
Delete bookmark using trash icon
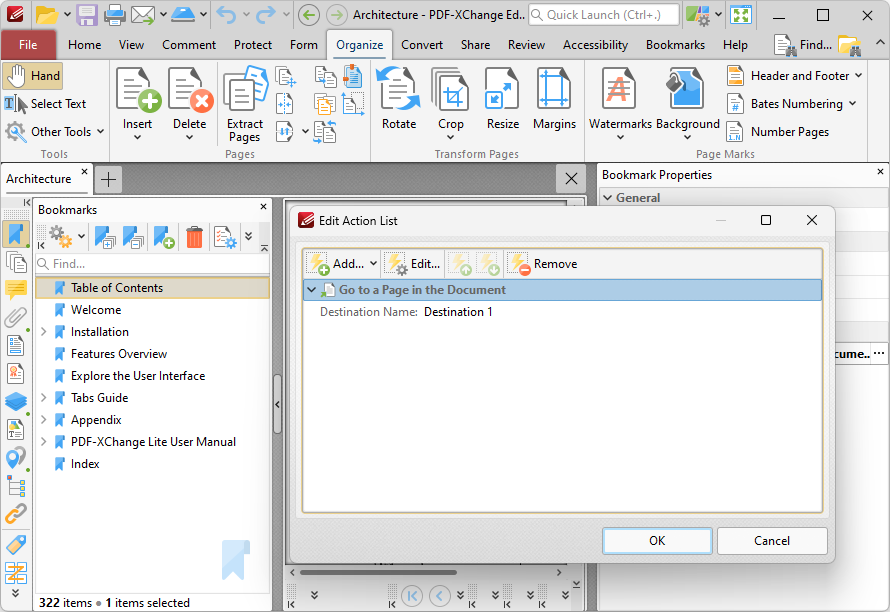(194, 237)
